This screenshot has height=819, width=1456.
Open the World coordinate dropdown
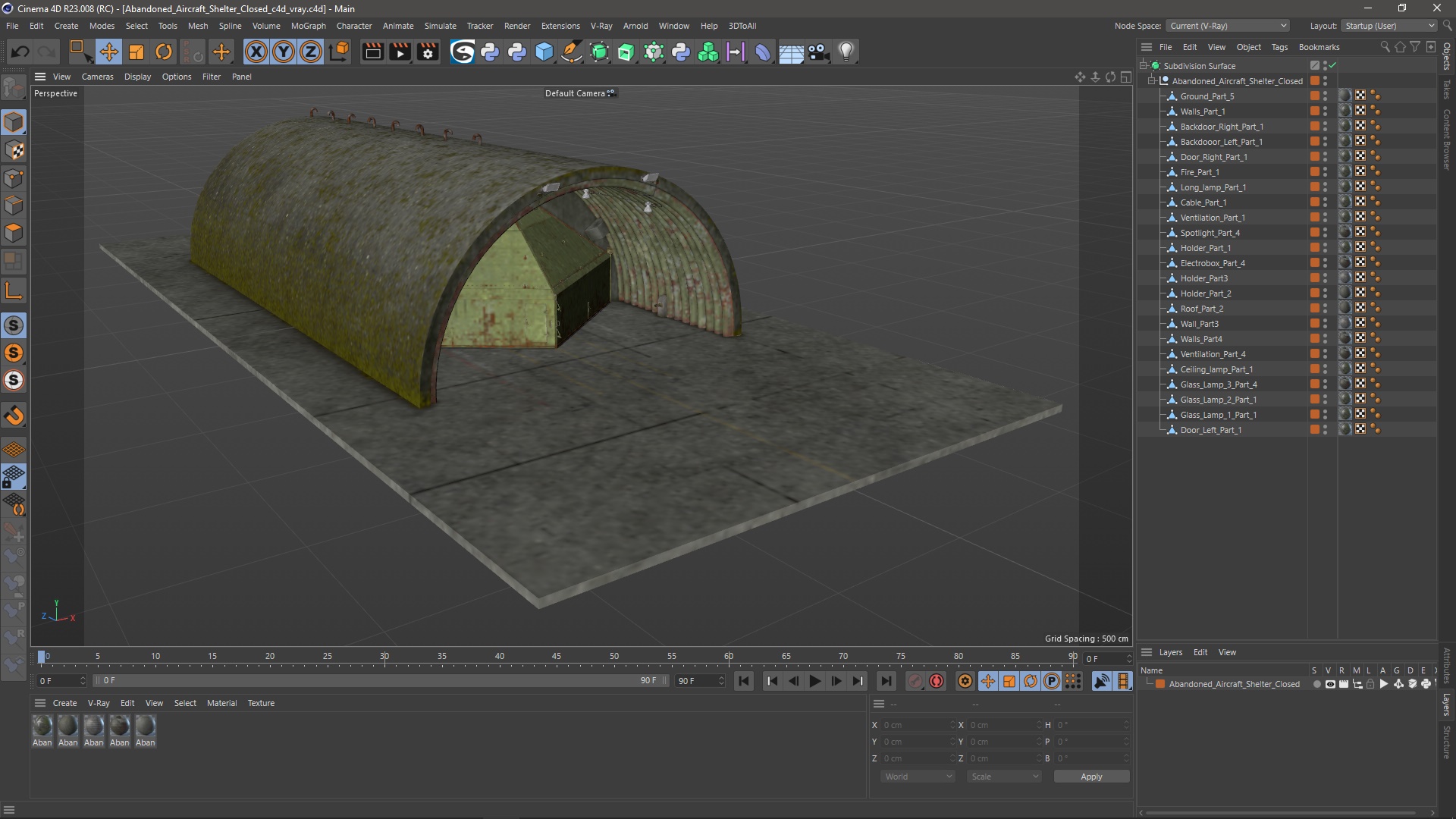pos(918,777)
